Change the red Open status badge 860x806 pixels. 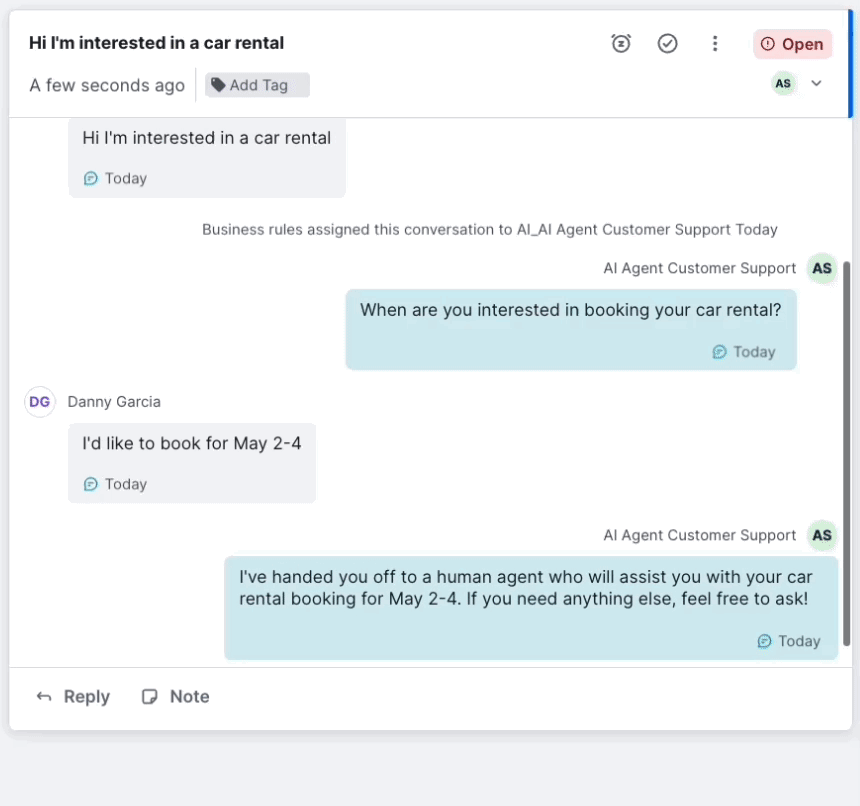[792, 44]
